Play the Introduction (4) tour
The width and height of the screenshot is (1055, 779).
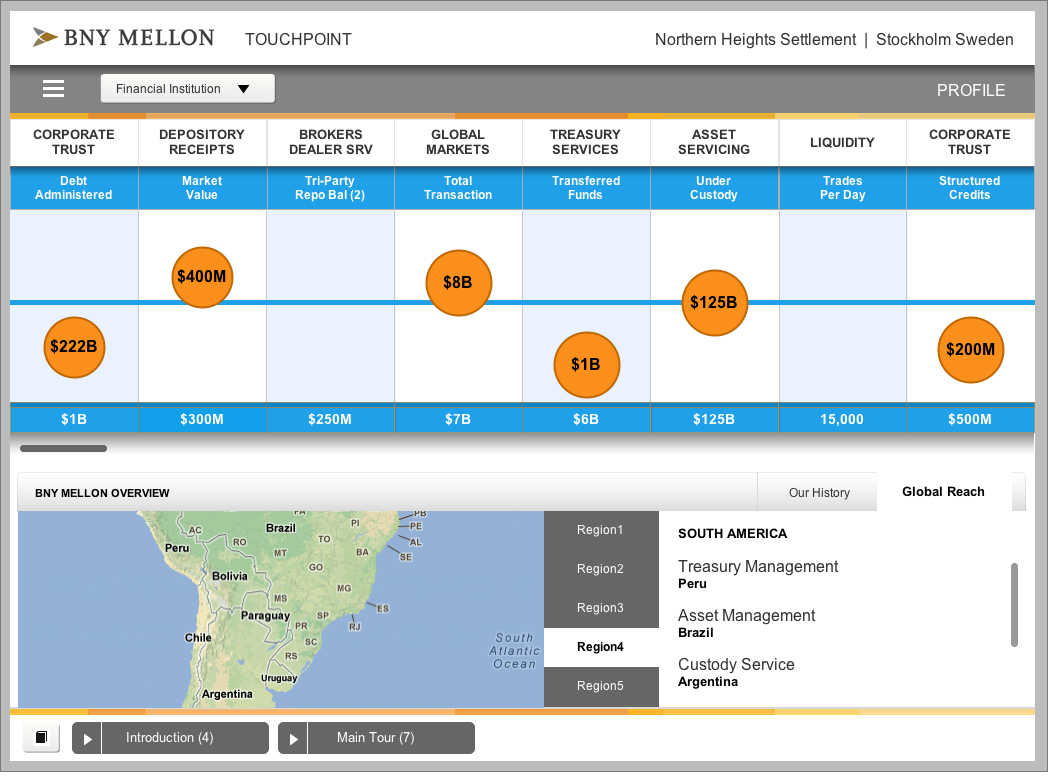tap(87, 739)
